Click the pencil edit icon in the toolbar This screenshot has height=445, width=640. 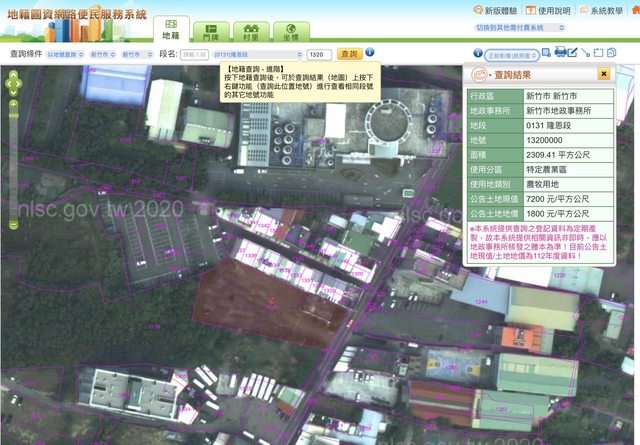[573, 52]
